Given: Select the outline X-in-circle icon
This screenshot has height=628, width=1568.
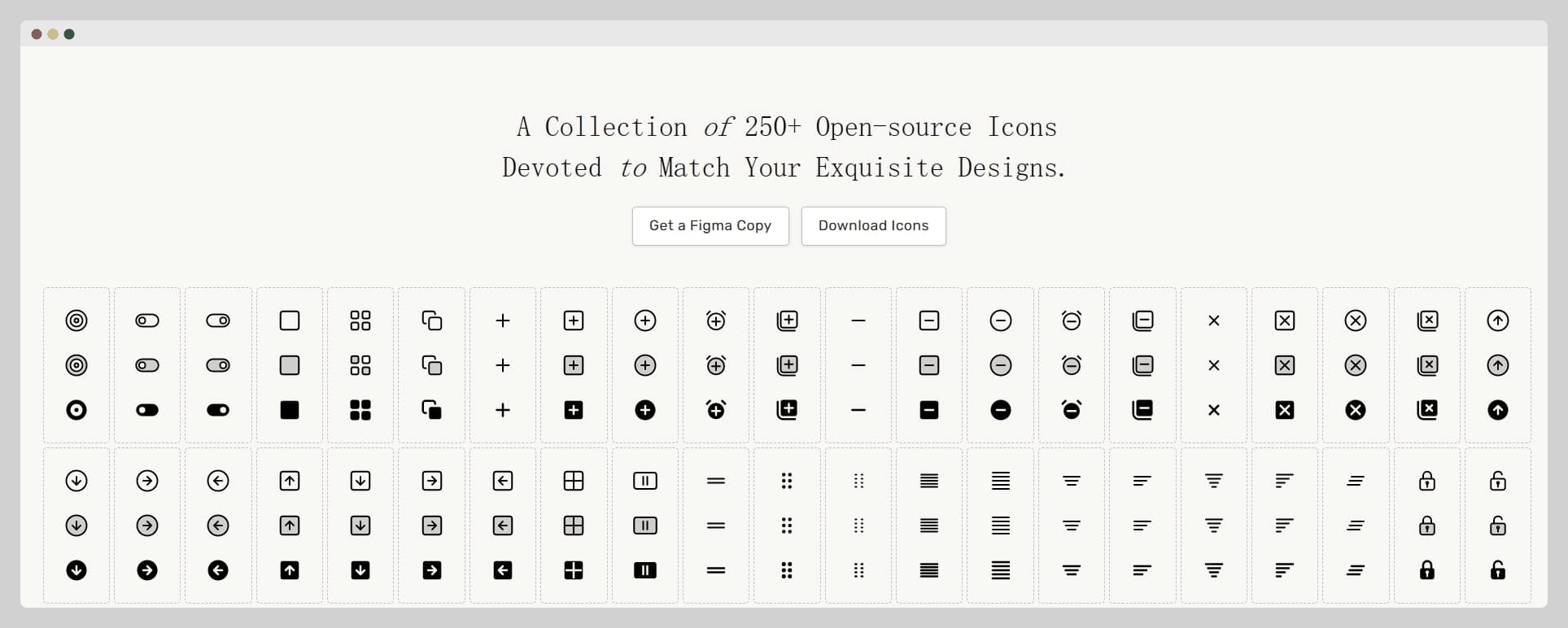Looking at the screenshot, I should coord(1356,321).
